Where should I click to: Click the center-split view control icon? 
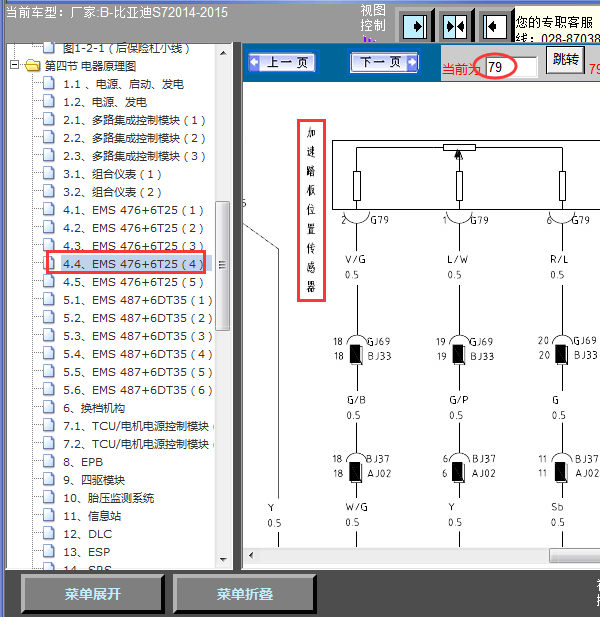point(455,26)
